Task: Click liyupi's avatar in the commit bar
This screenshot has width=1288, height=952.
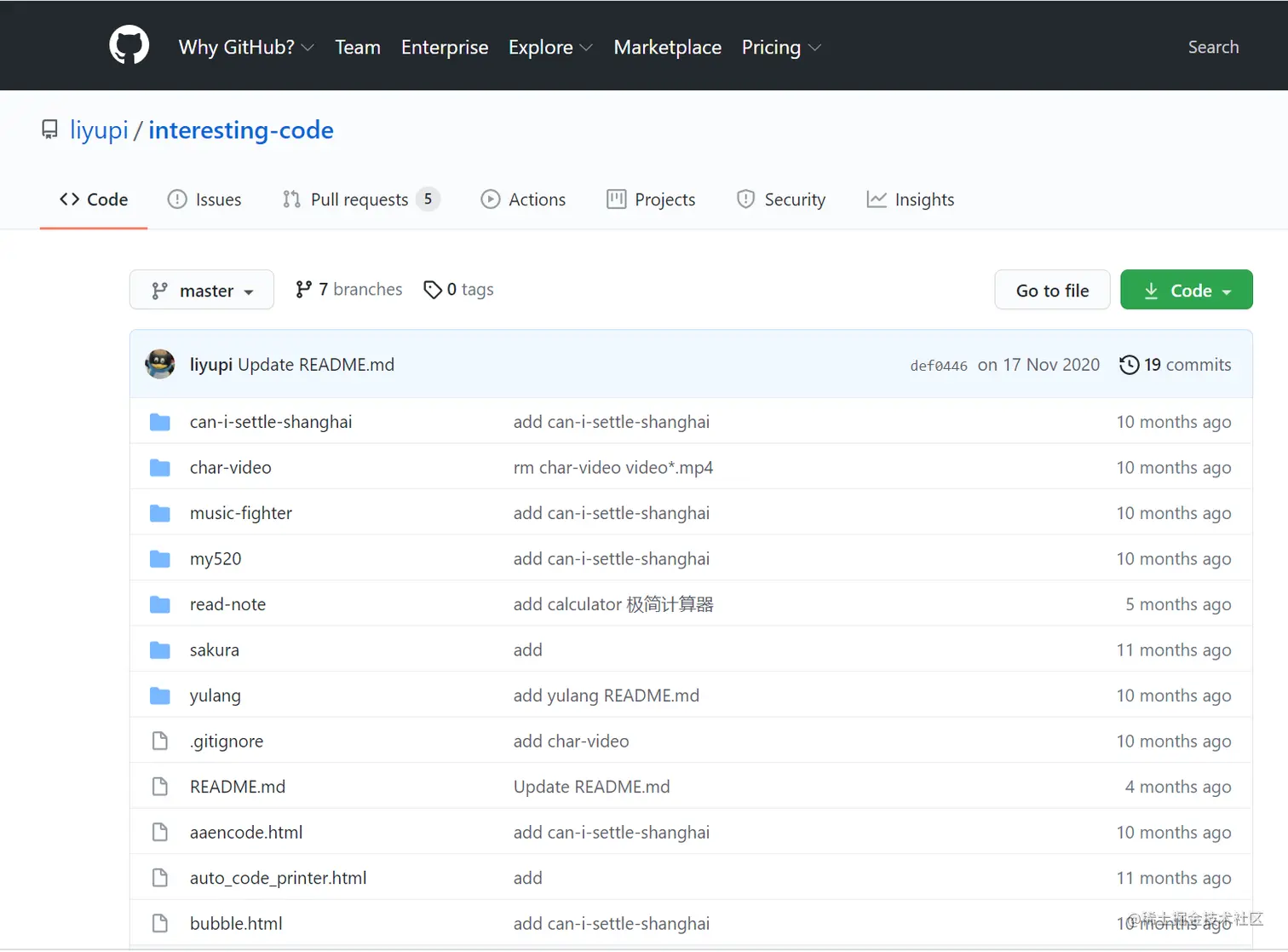Action: click(160, 364)
